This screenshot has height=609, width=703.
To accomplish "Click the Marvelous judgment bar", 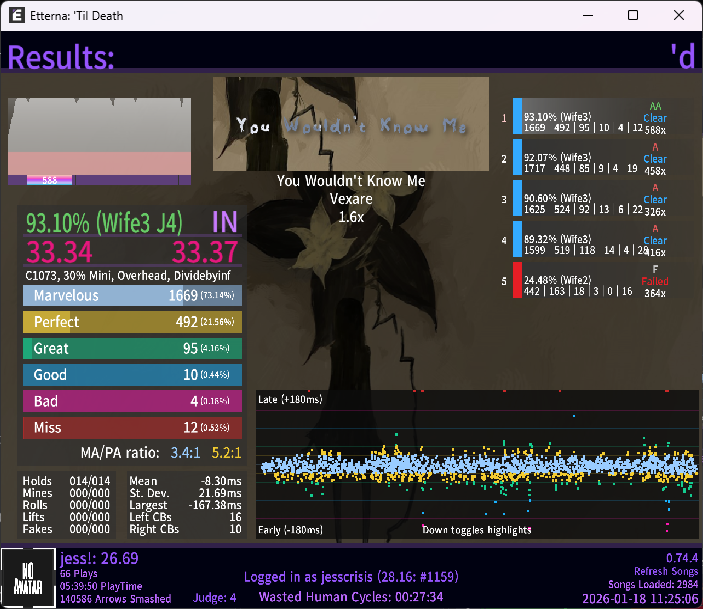I will 132,295.
